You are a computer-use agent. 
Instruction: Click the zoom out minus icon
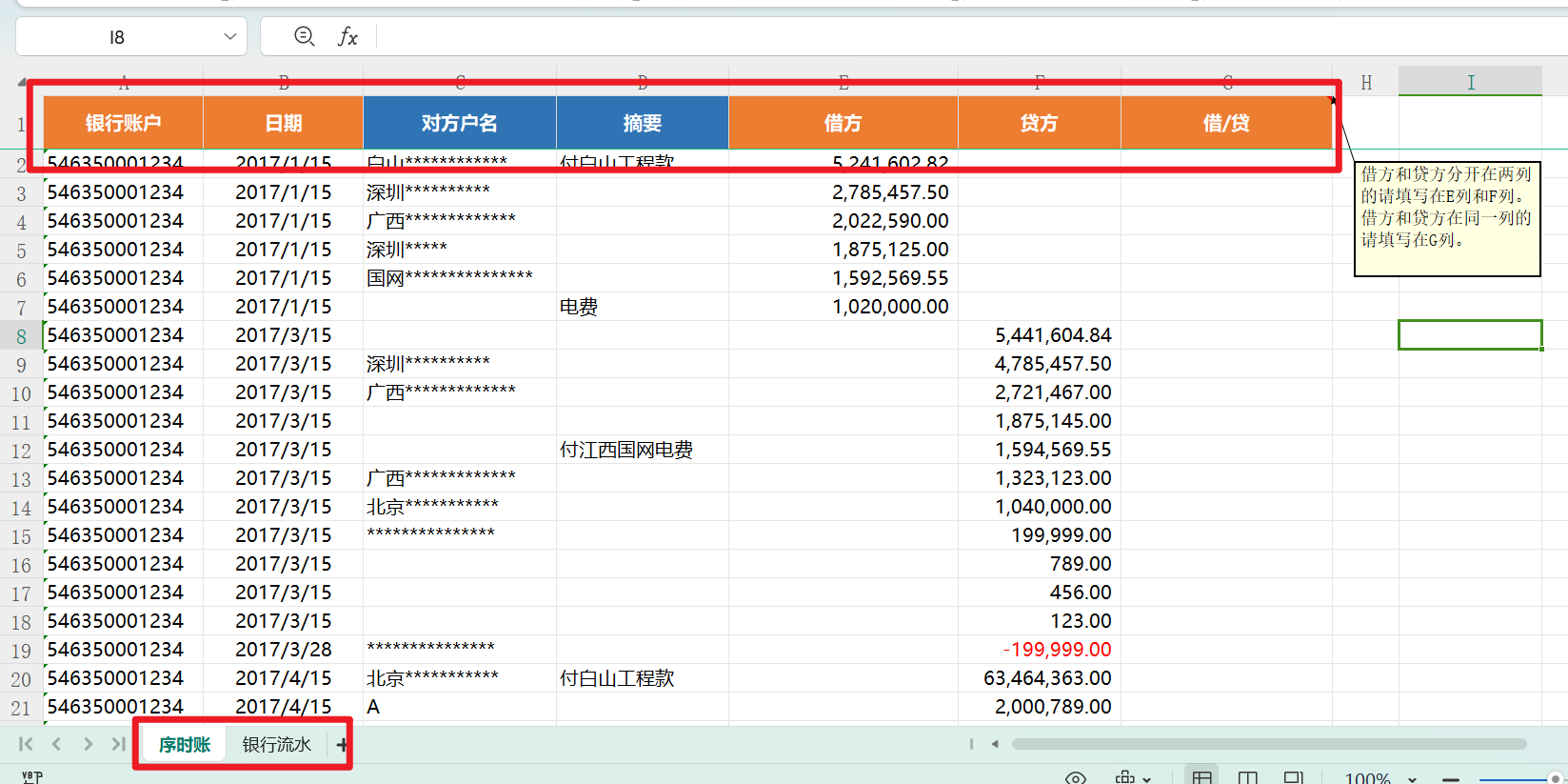pyautogui.click(x=1451, y=778)
